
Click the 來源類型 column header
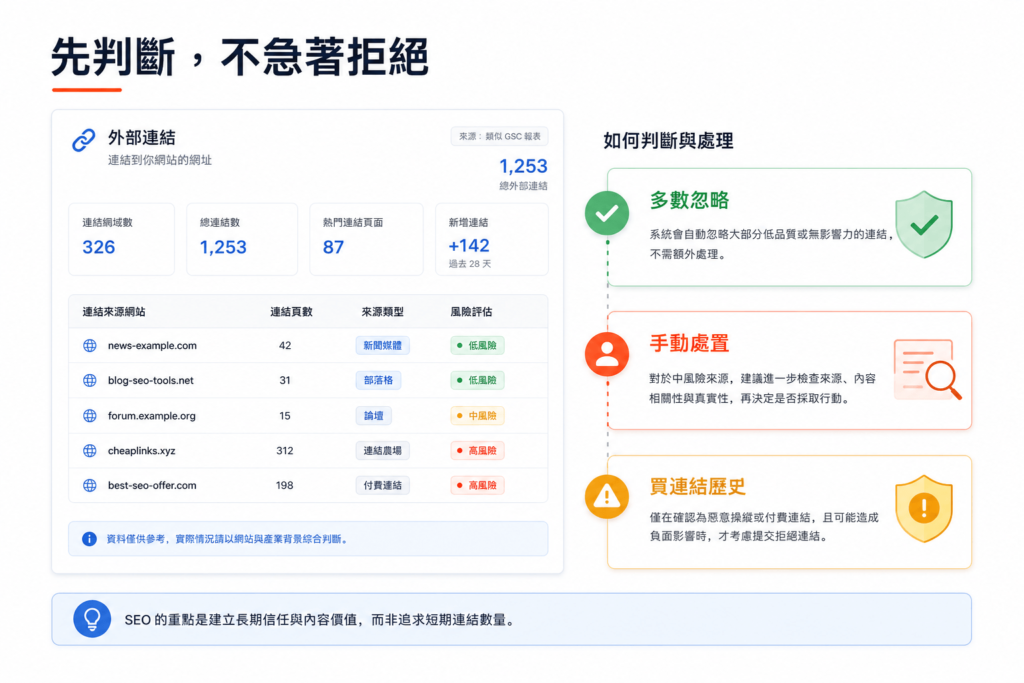(x=383, y=312)
